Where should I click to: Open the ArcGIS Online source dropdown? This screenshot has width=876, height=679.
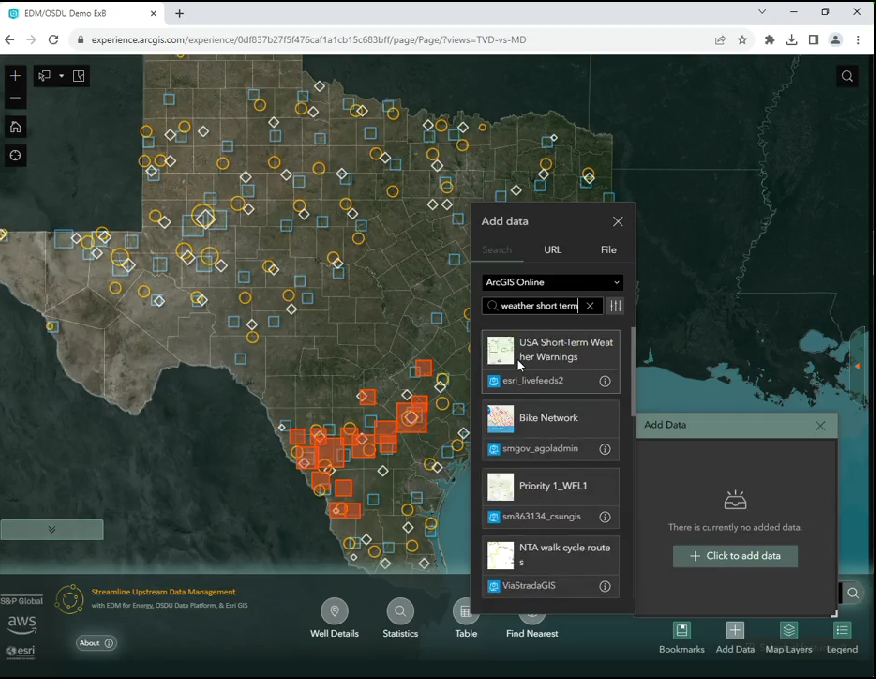click(x=552, y=283)
